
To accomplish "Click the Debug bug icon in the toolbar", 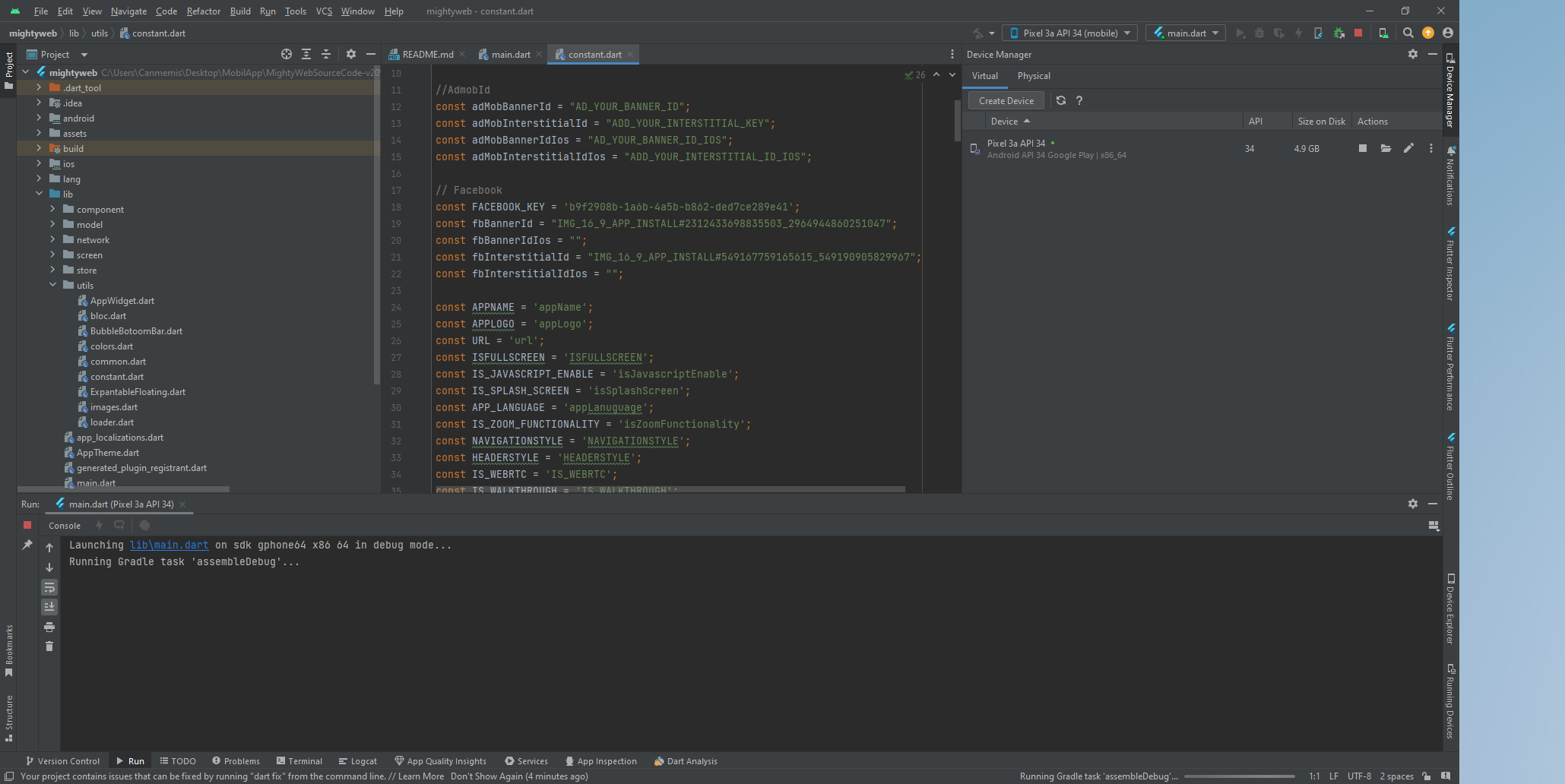I will pyautogui.click(x=1259, y=33).
